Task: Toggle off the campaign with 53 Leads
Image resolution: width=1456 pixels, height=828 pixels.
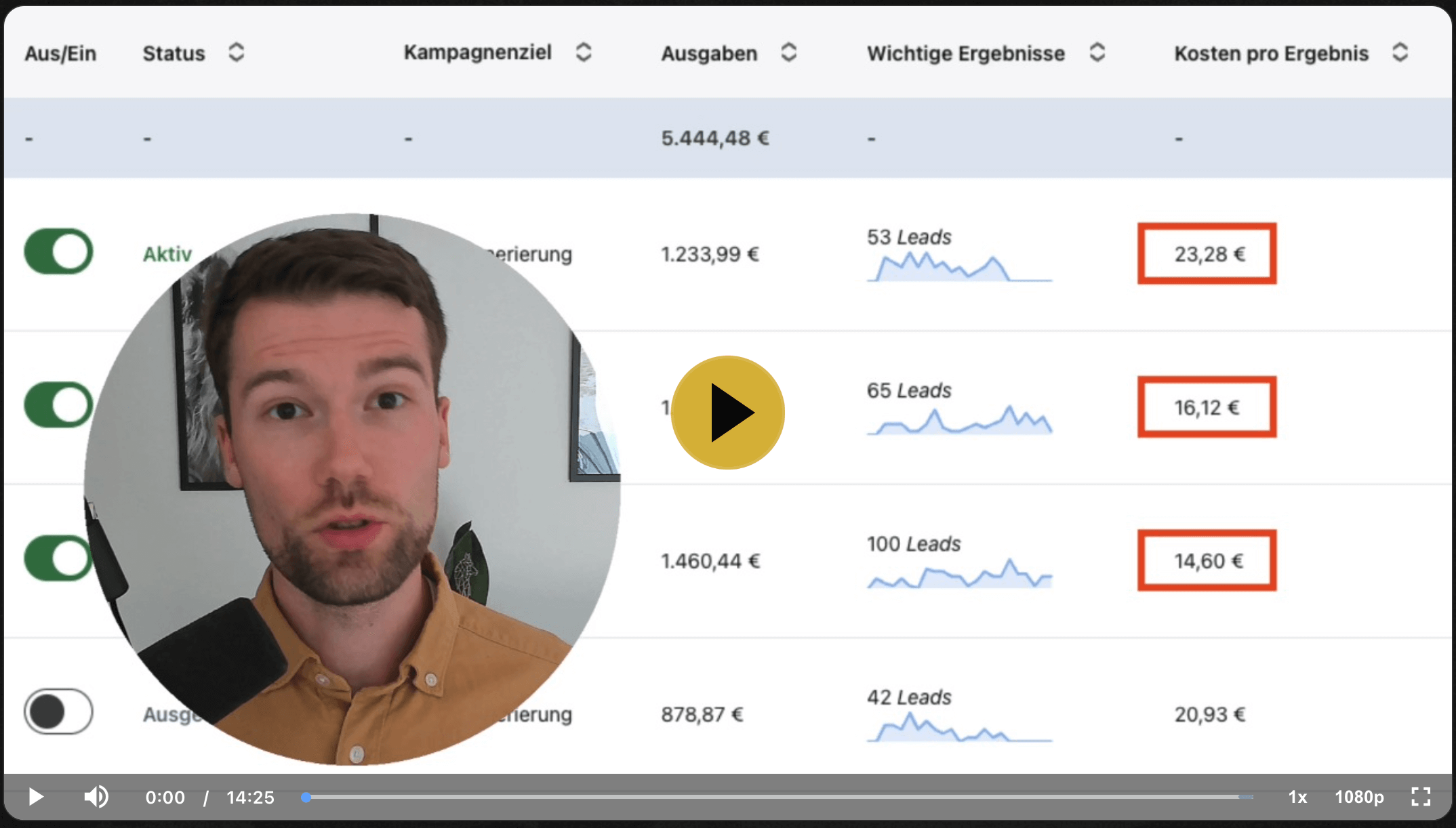Action: click(59, 251)
